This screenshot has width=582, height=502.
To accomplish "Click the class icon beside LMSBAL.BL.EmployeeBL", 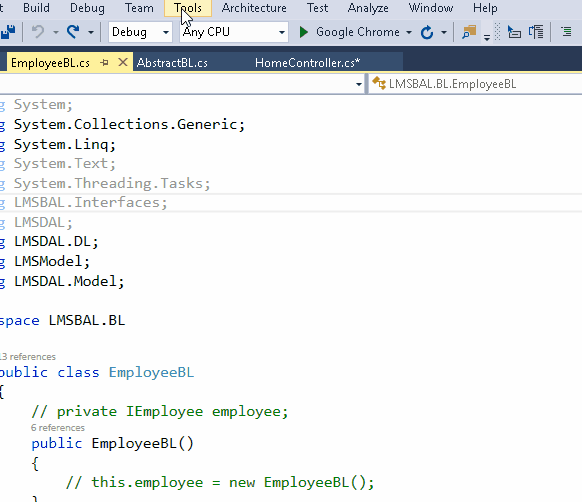I will point(379,84).
